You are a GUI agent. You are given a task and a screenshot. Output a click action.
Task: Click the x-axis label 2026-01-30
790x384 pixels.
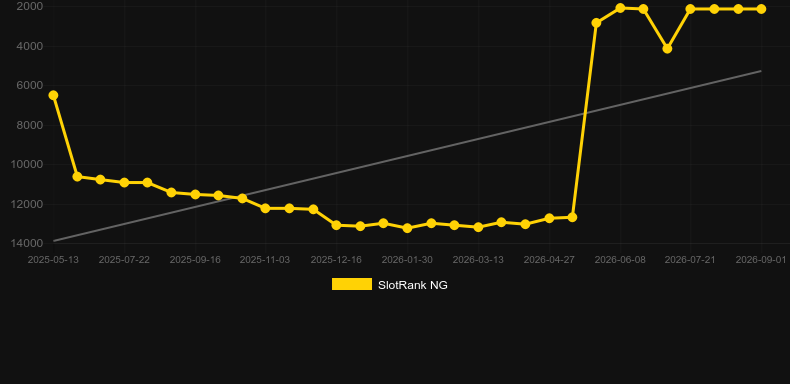407,260
